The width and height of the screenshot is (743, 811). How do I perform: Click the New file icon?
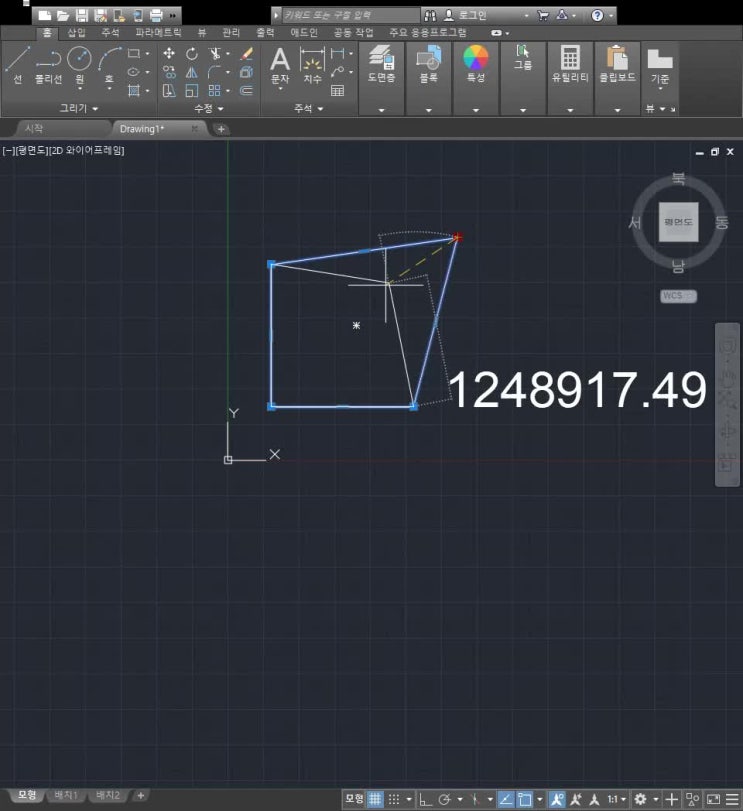click(44, 16)
